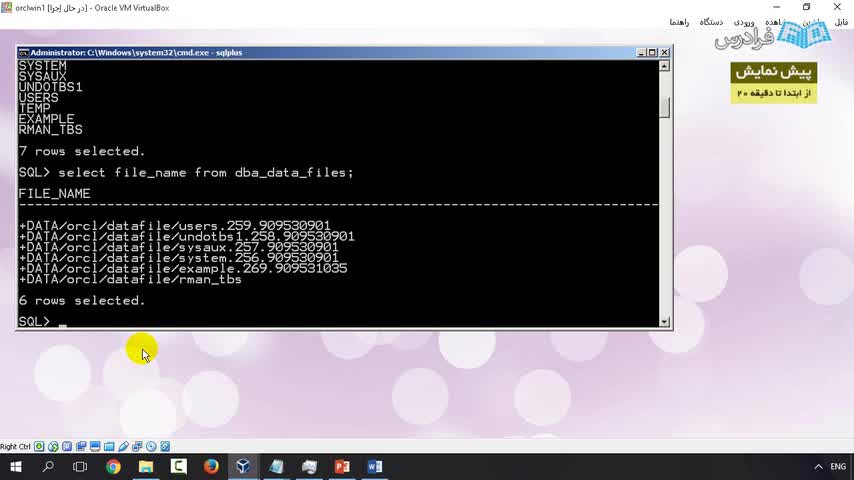
Task: Click the ENG language indicator
Action: click(838, 467)
